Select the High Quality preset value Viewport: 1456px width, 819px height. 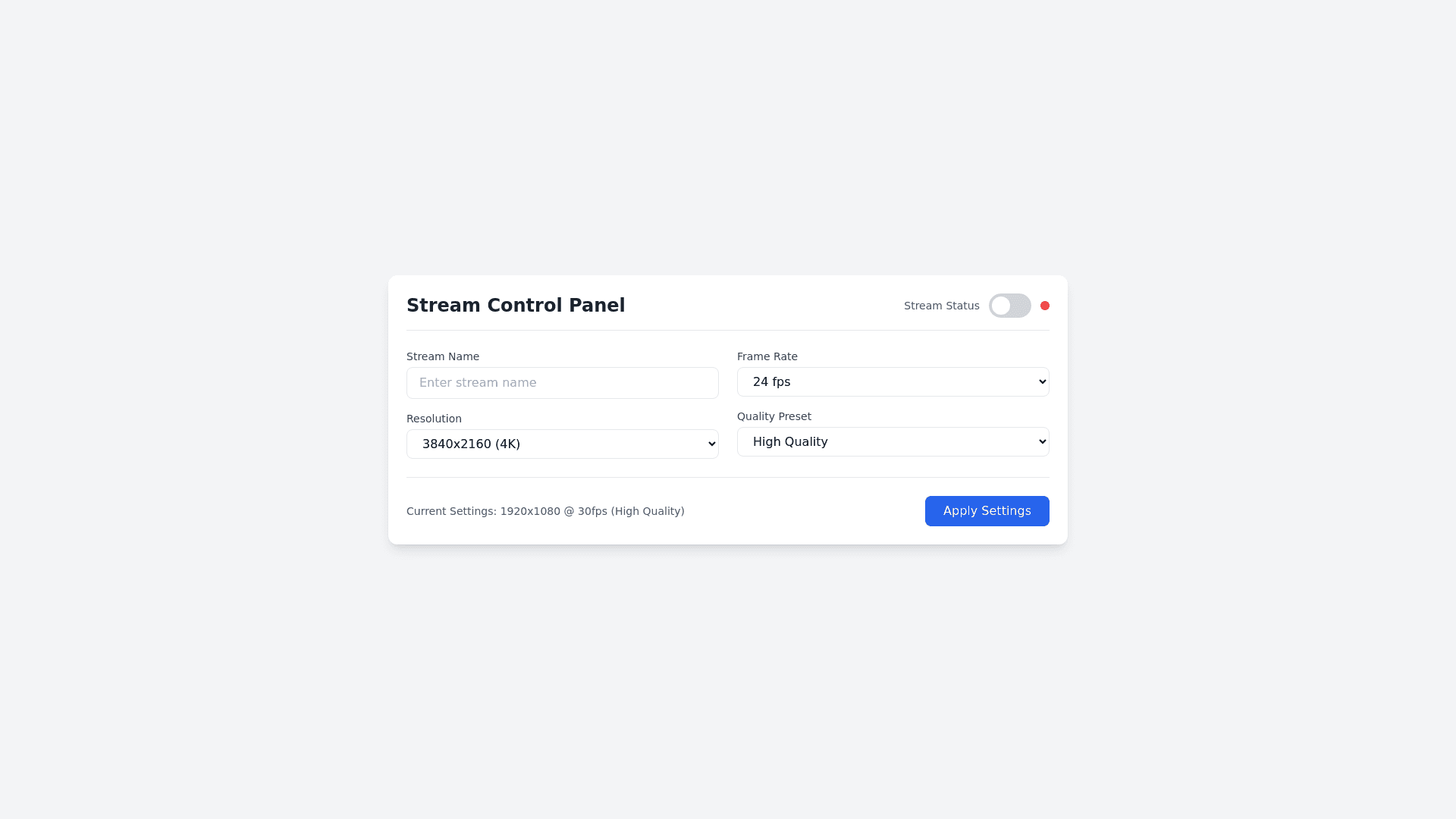tap(789, 442)
